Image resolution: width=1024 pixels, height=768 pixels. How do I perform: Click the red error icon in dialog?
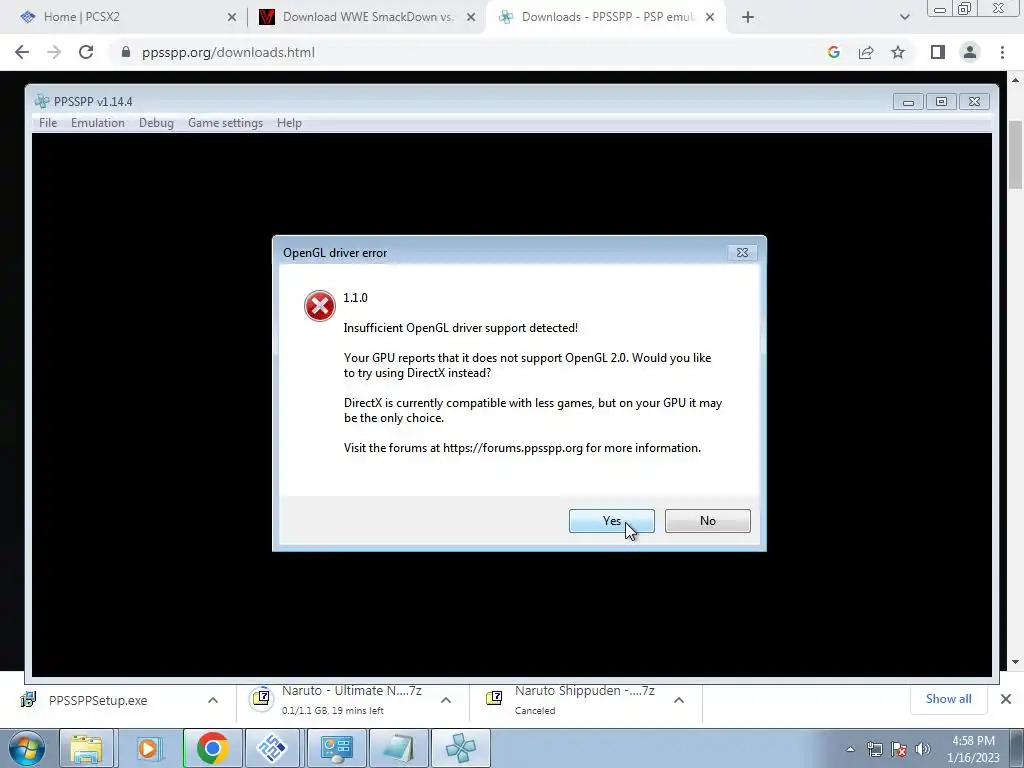pyautogui.click(x=319, y=306)
